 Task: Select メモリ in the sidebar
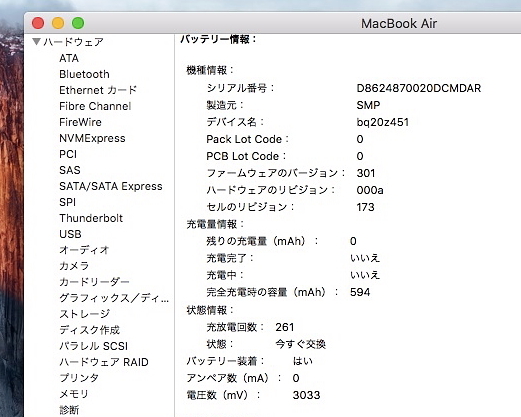pos(74,394)
